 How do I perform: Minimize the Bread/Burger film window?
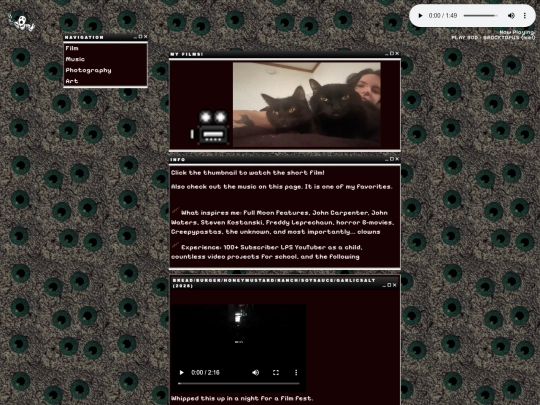(384, 285)
